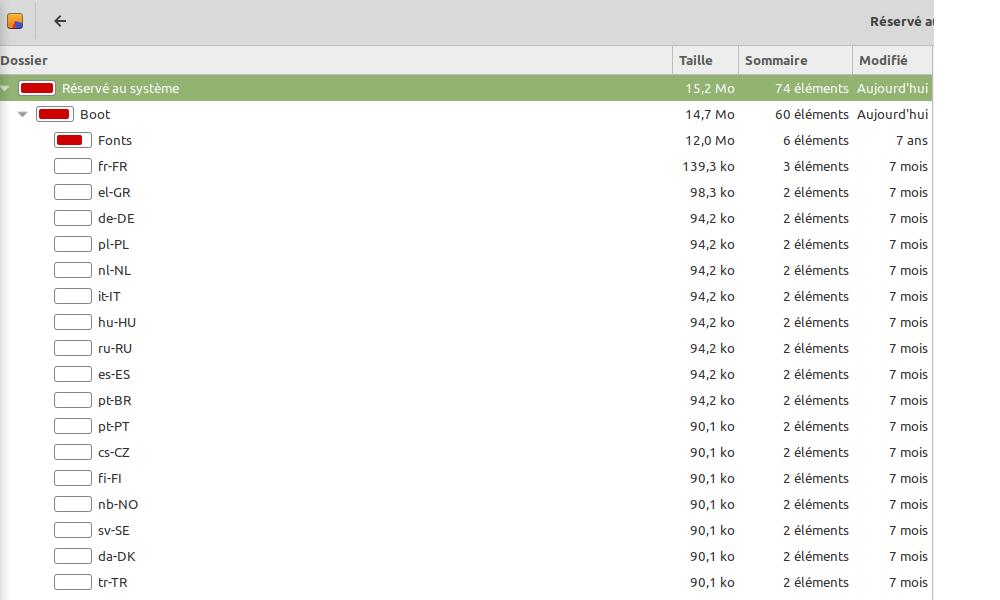Select the Fonts folder
Viewport: 1000px width, 600px height.
(466, 141)
